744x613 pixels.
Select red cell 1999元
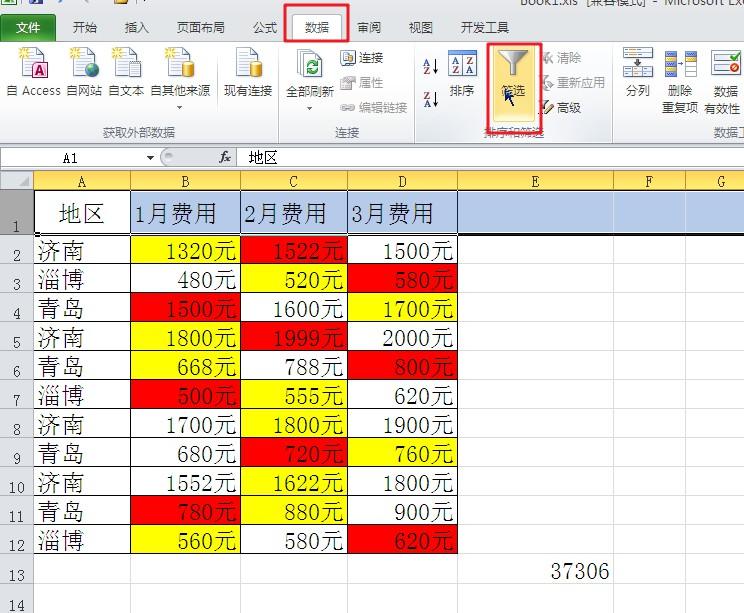tap(294, 337)
